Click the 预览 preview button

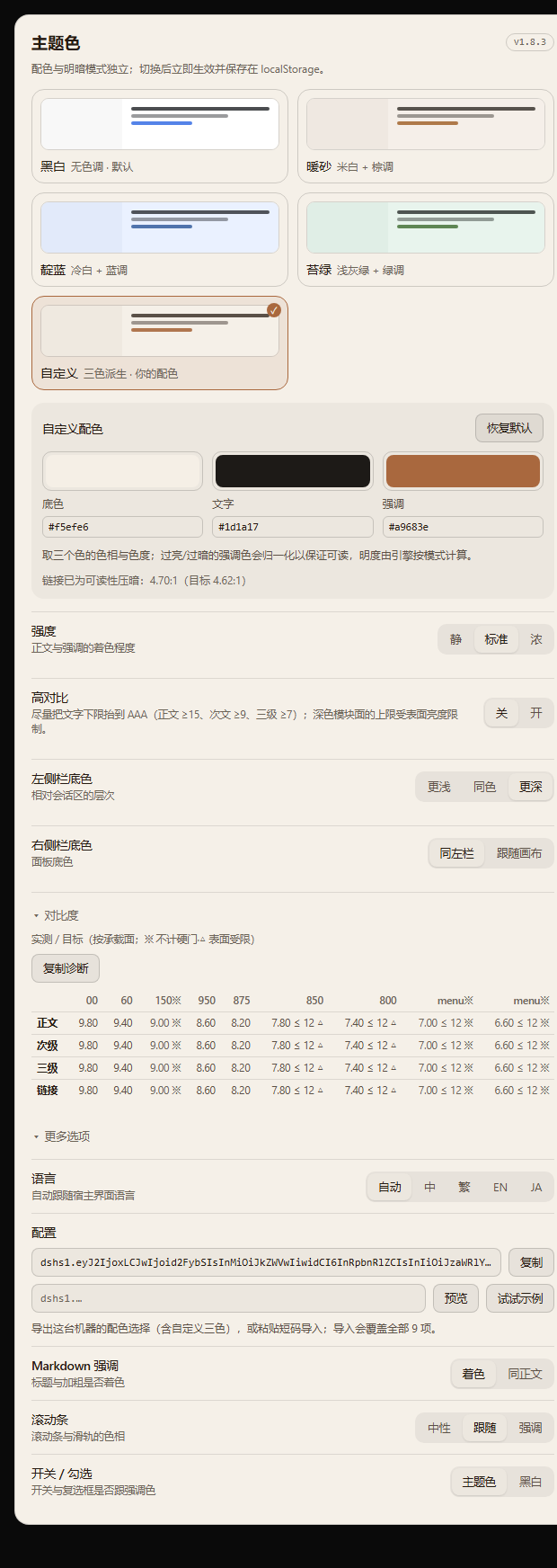[x=456, y=1298]
